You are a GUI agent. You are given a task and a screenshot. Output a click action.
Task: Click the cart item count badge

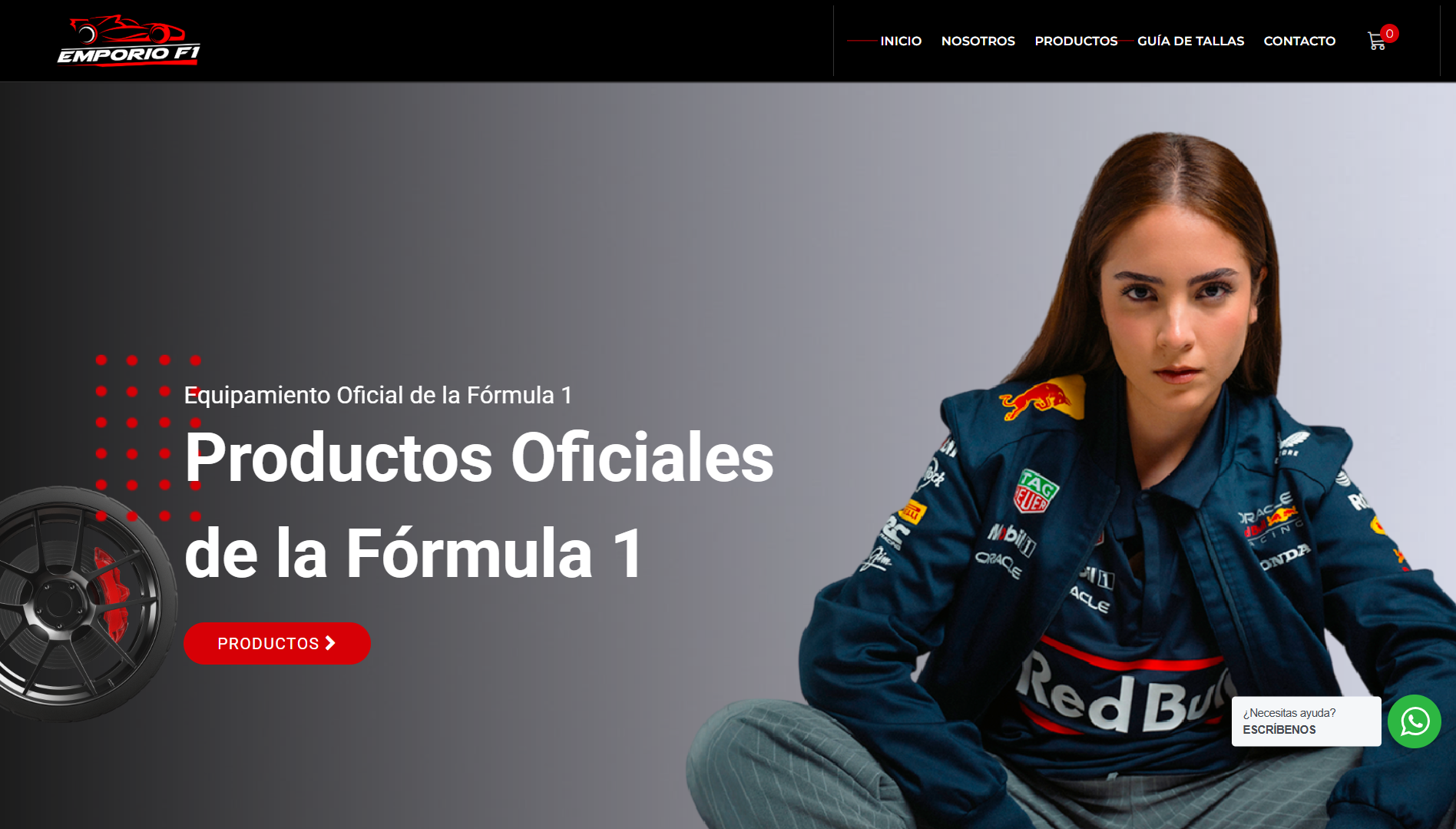(1389, 34)
